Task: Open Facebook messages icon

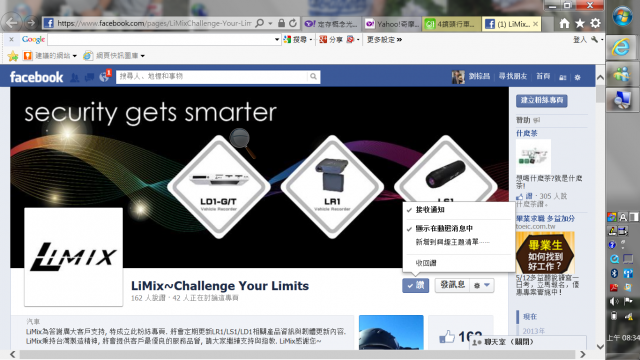Action: click(x=89, y=77)
